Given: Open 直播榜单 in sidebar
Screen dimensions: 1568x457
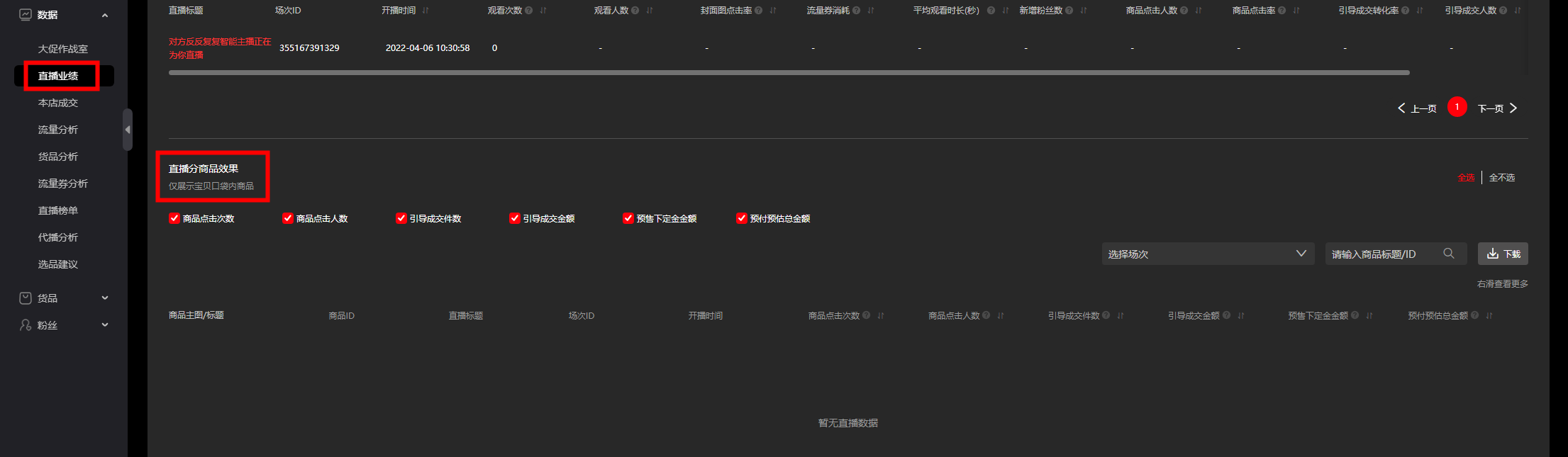Looking at the screenshot, I should 58,210.
